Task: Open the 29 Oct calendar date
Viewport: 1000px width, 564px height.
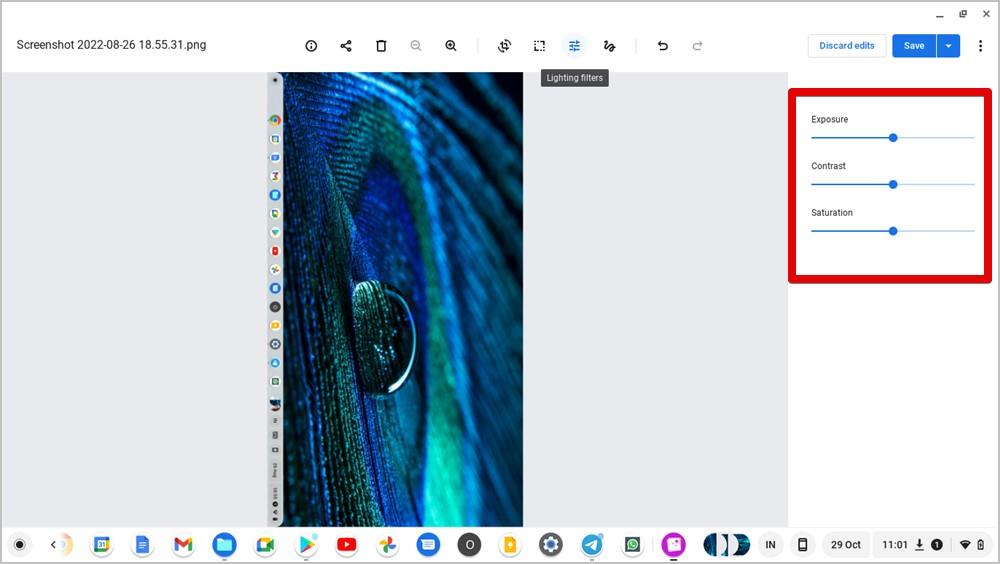Action: click(846, 545)
